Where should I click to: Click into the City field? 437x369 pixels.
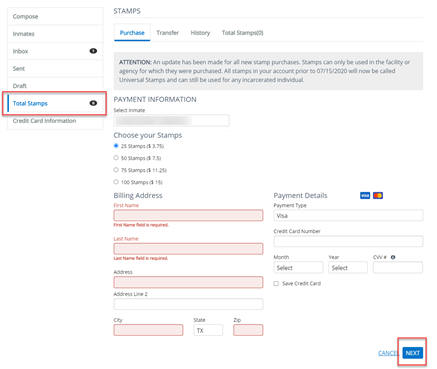coord(148,330)
